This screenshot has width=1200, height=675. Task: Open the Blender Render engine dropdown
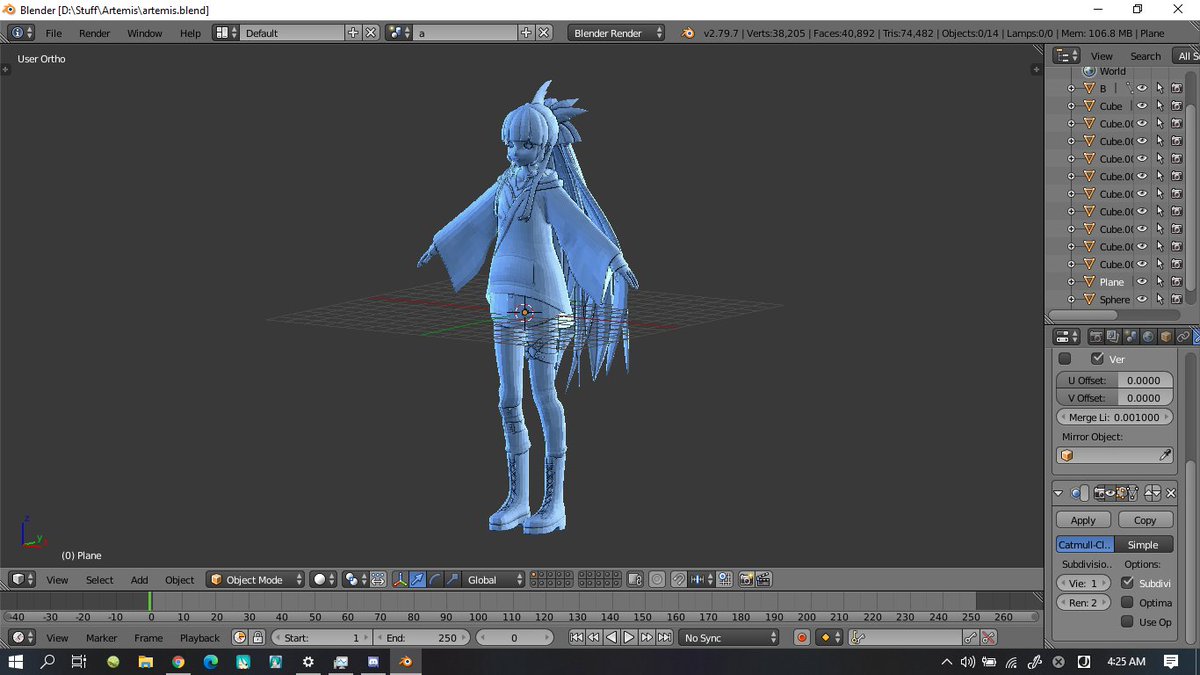(x=617, y=33)
